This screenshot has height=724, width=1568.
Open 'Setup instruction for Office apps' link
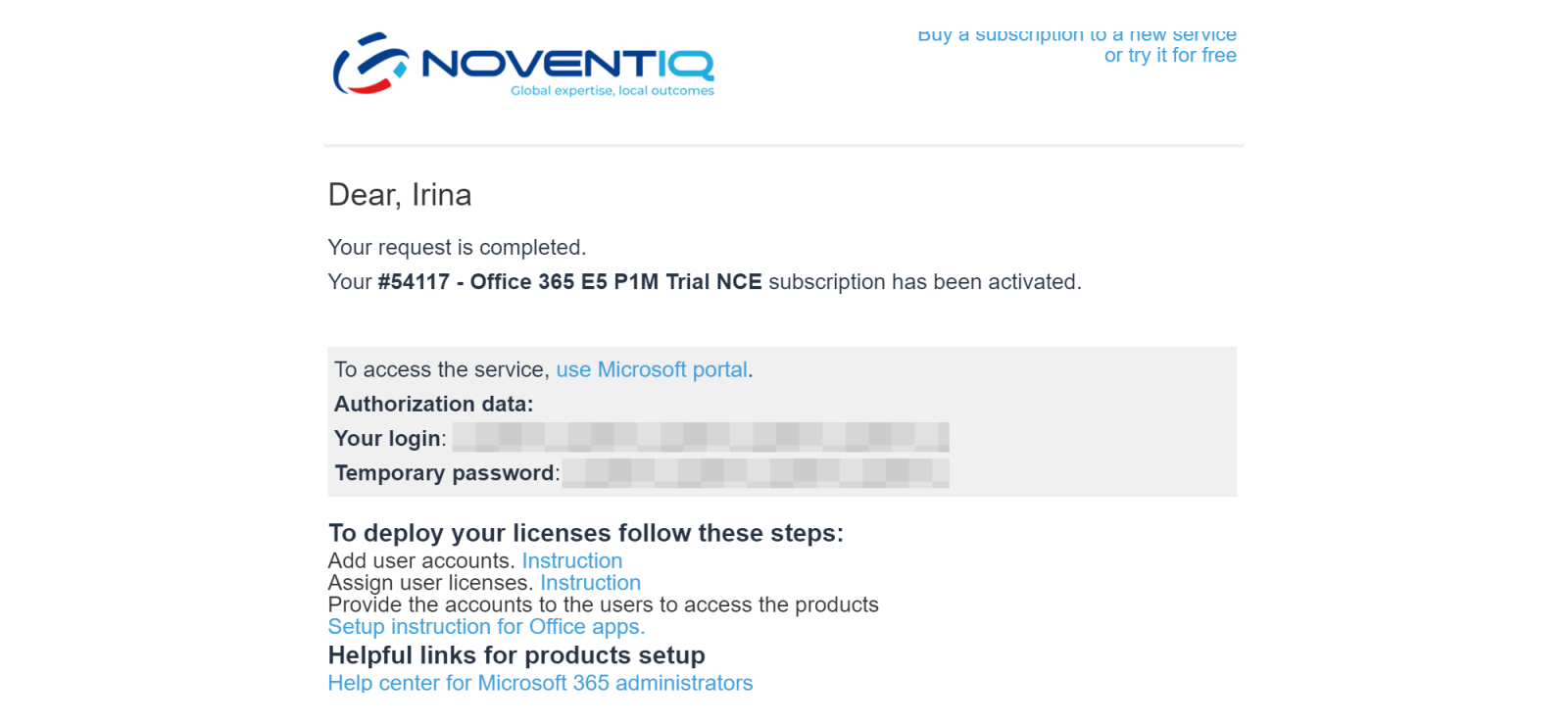pyautogui.click(x=486, y=627)
